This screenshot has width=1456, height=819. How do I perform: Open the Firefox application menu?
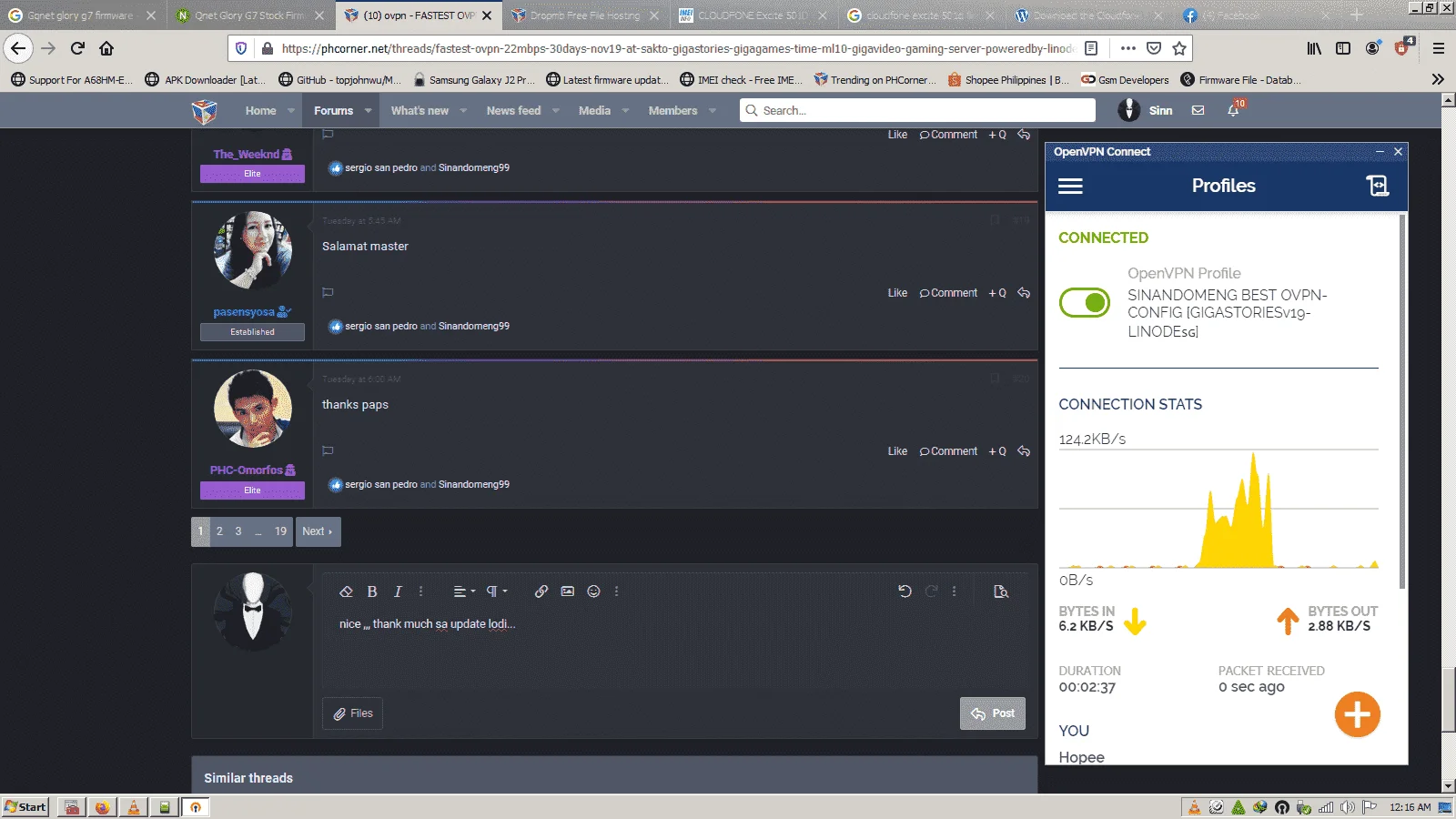coord(1439,48)
